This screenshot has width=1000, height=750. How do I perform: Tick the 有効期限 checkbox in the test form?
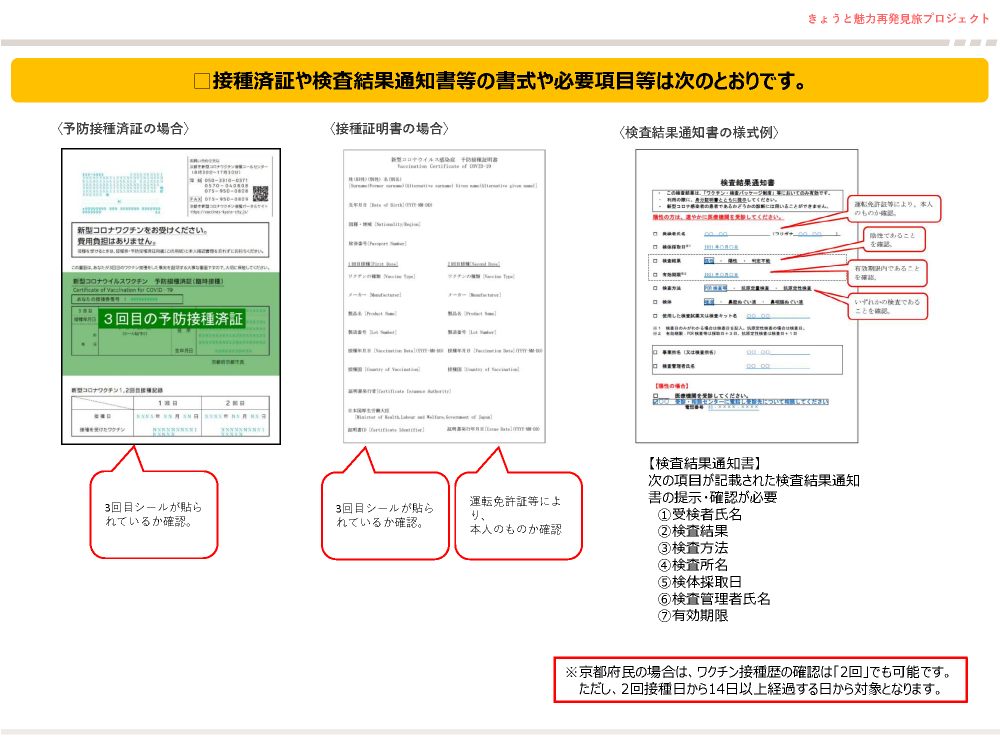655,275
